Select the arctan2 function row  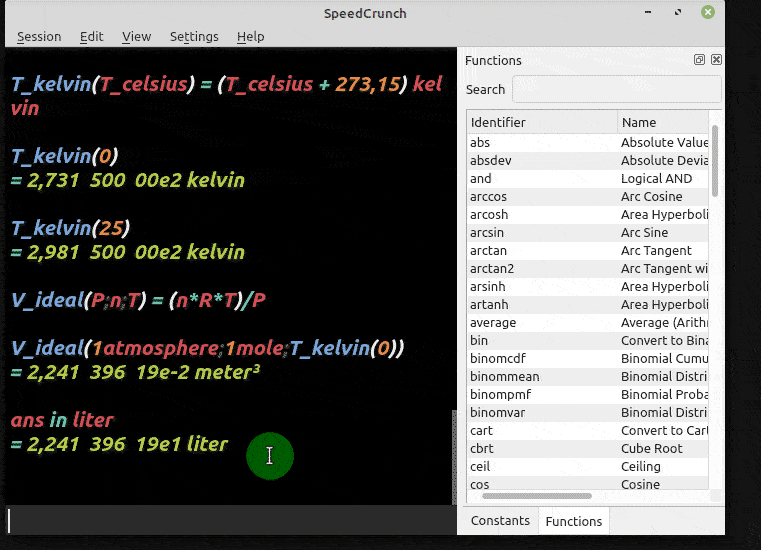tap(588, 268)
